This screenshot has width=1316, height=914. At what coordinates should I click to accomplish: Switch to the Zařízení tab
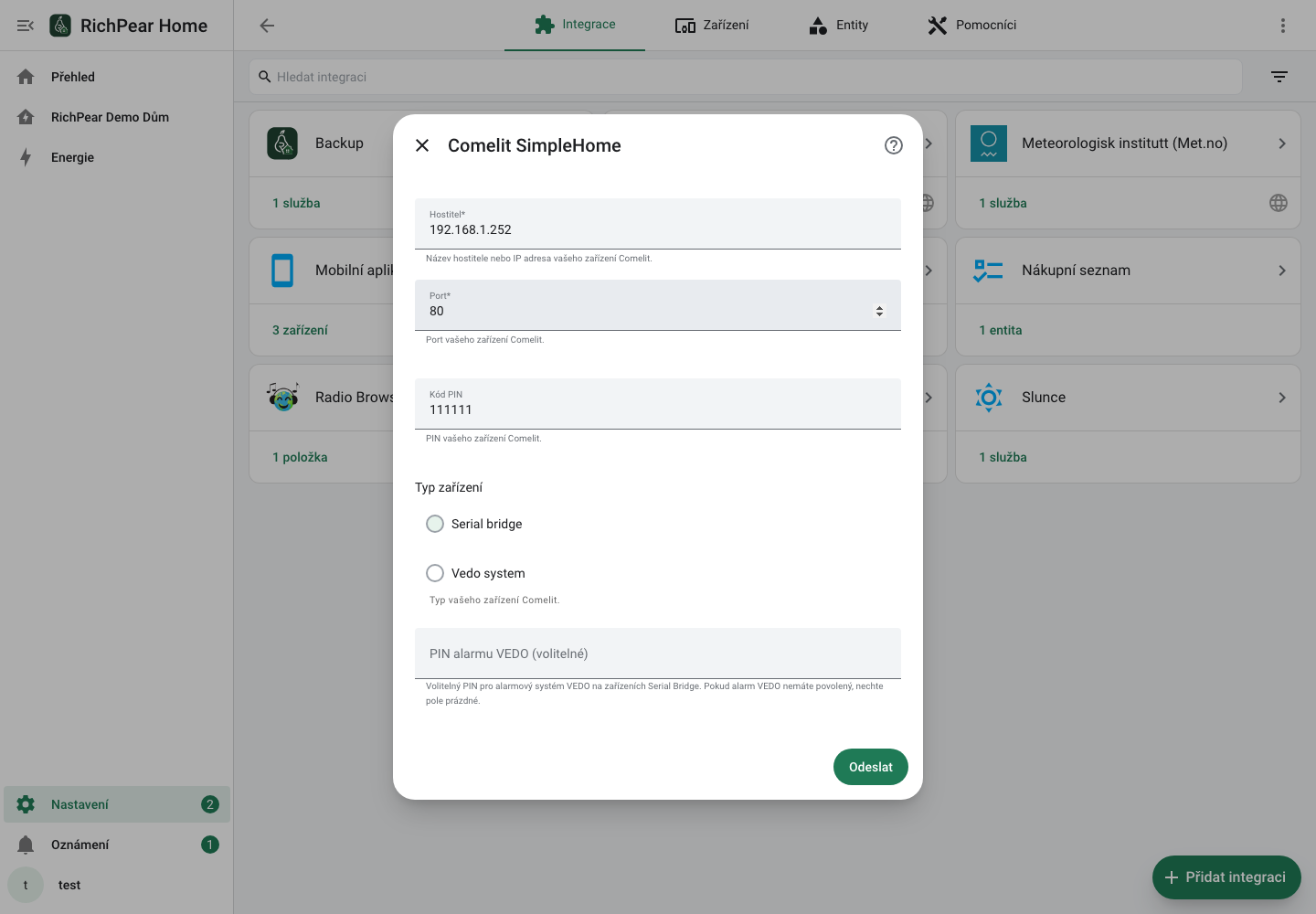(712, 25)
